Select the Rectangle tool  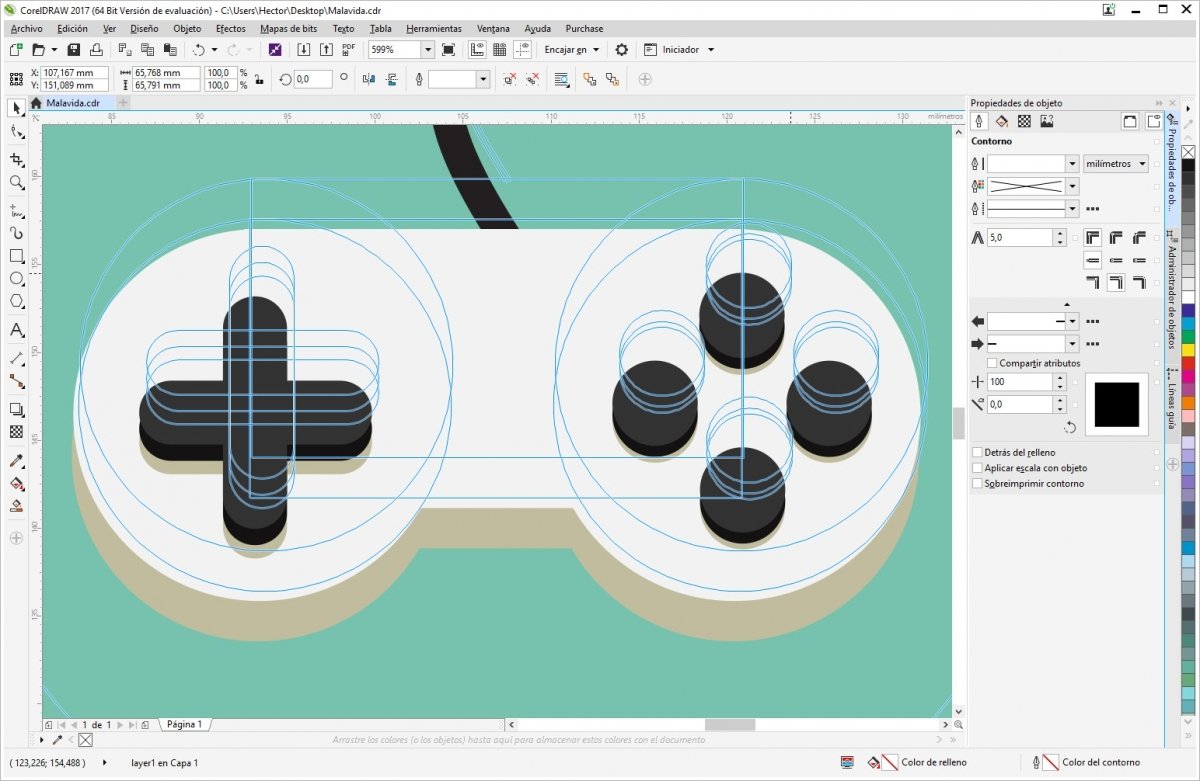point(16,256)
